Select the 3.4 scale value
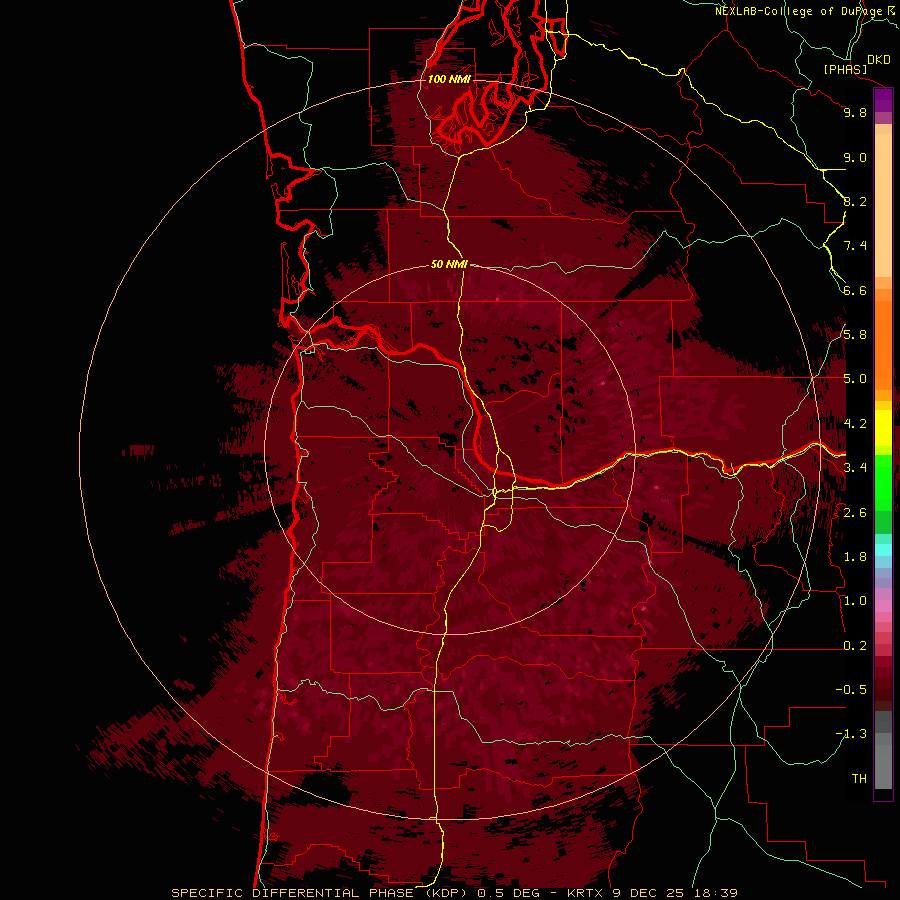 pos(855,468)
